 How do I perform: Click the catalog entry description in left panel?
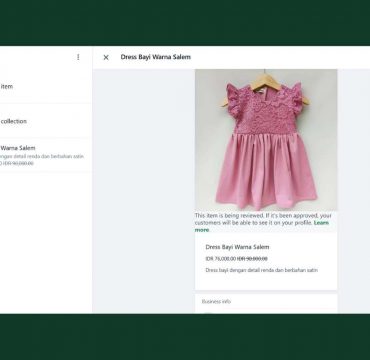[42, 156]
